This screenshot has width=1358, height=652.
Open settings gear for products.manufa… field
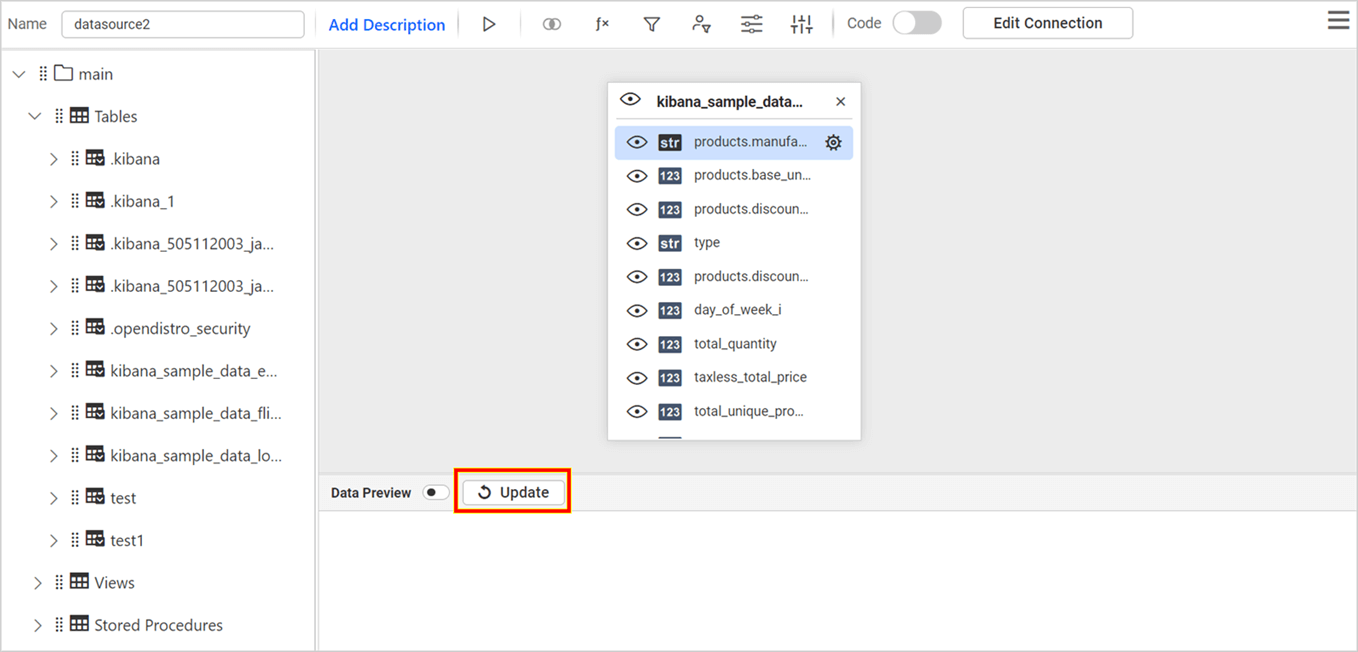coord(833,143)
